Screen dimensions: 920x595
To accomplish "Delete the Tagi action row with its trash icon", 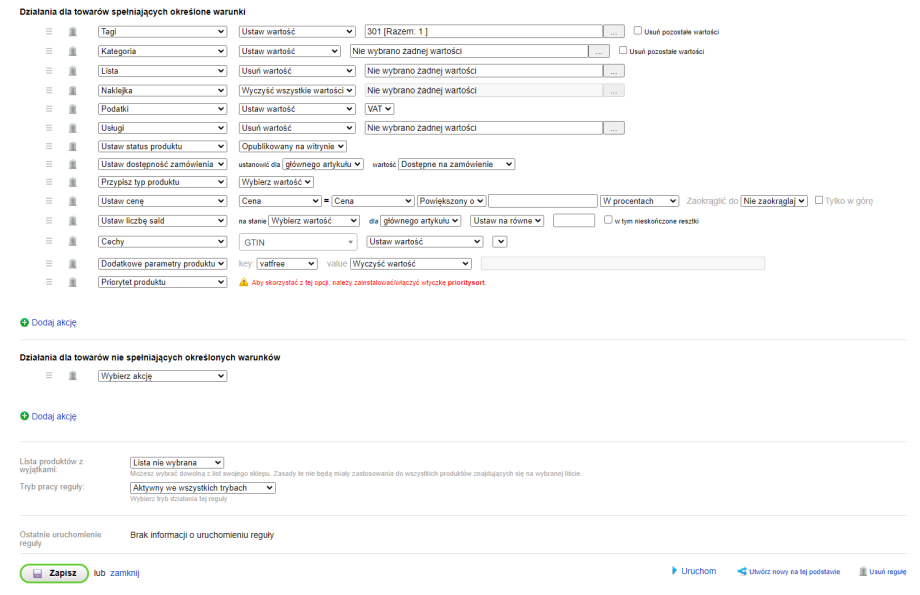I will [72, 32].
